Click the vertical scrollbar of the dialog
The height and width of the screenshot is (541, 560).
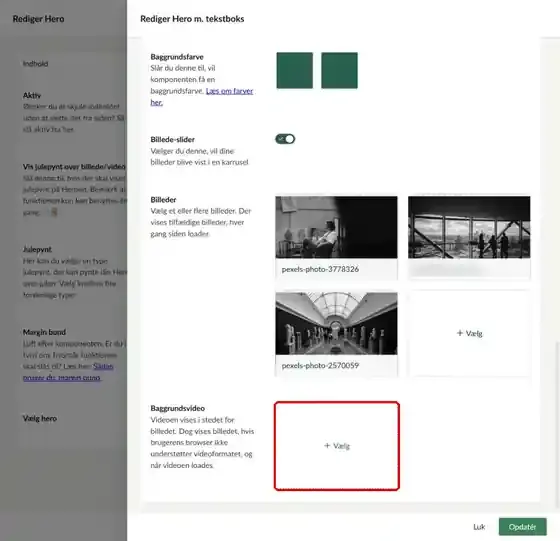[557, 425]
